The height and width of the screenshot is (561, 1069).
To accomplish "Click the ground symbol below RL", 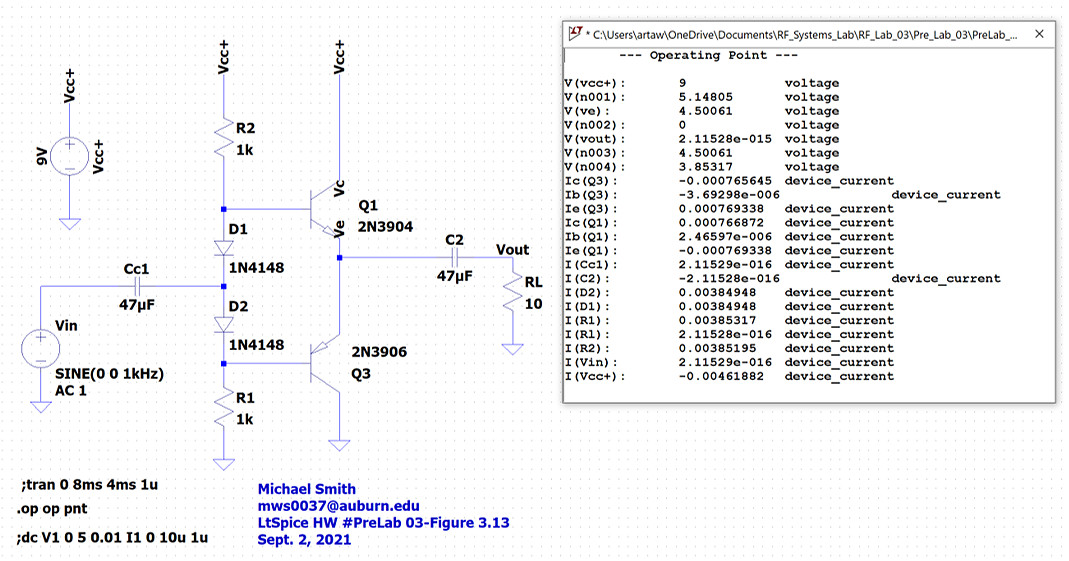I will coord(512,350).
